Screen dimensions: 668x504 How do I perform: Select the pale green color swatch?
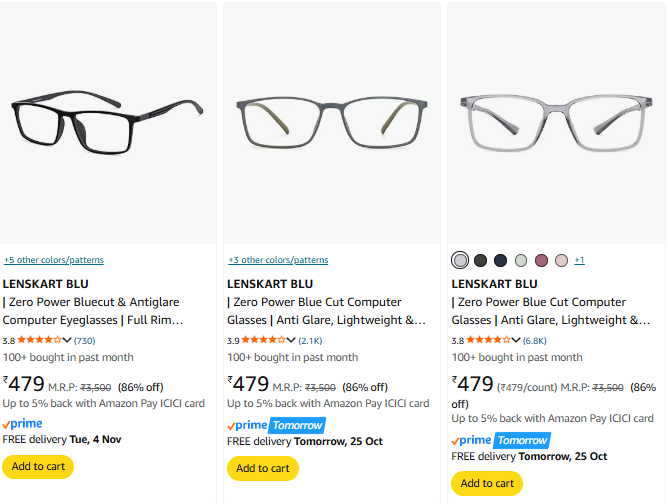tap(520, 260)
